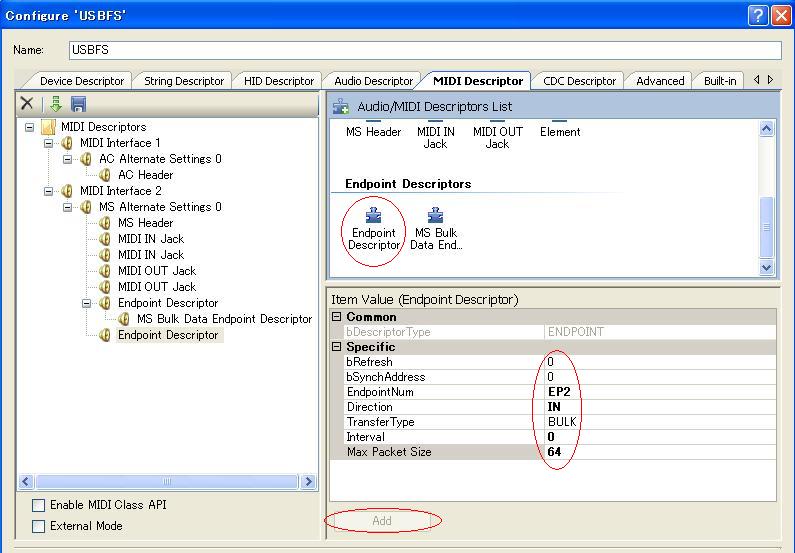Click the tree horizontal scrollbar thumb

(x=167, y=482)
